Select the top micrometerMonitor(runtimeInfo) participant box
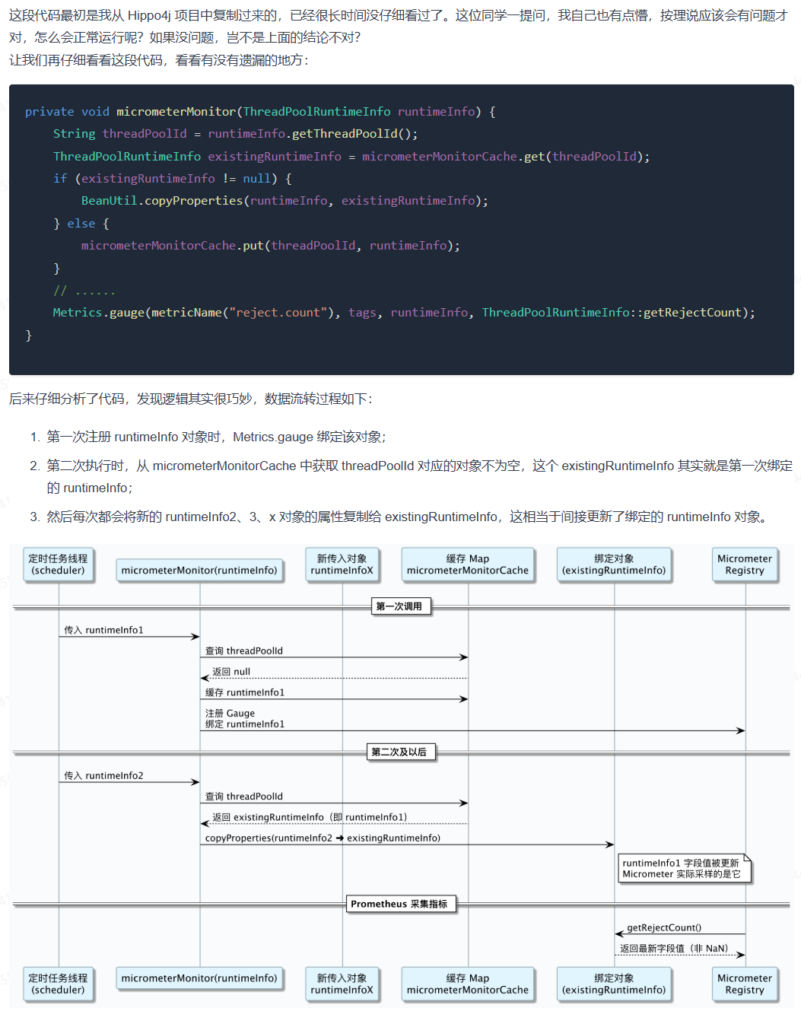 pos(199,570)
